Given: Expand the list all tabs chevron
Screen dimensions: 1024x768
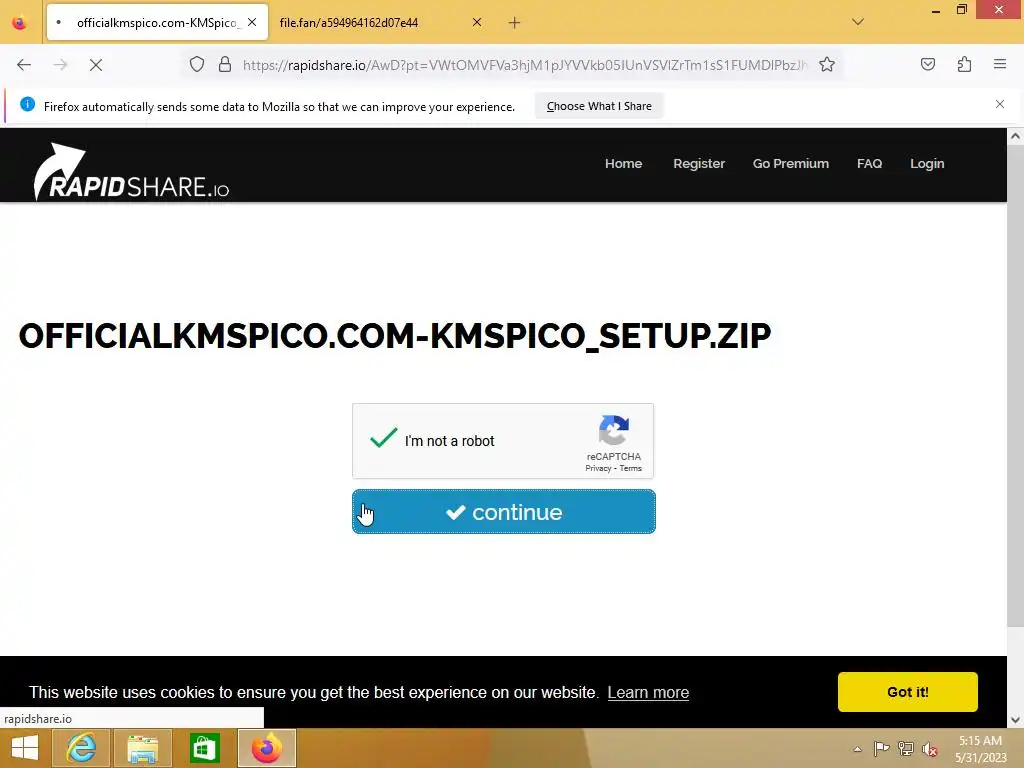Looking at the screenshot, I should [858, 22].
